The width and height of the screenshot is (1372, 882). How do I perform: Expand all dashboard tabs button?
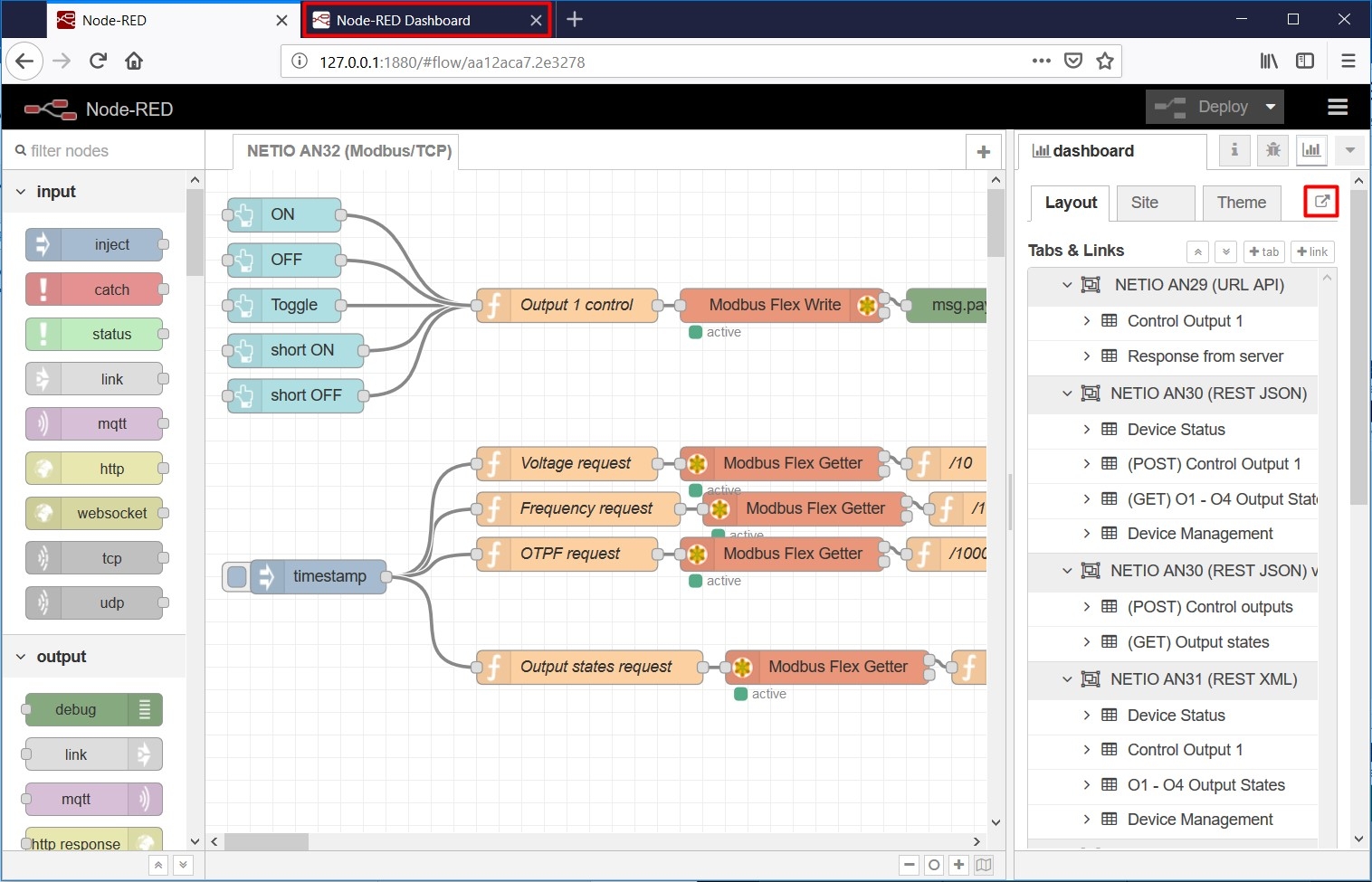click(x=1225, y=251)
